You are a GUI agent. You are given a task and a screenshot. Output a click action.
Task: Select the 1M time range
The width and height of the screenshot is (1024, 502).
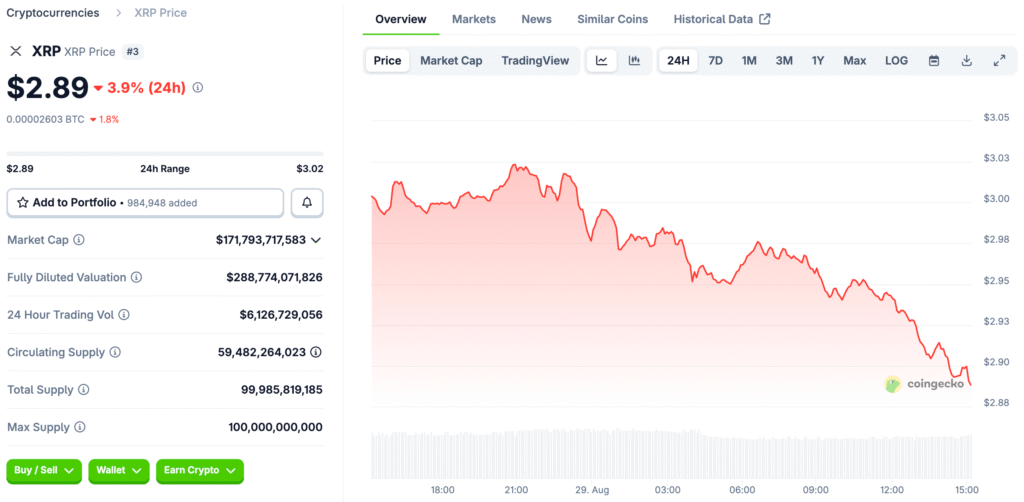pos(749,61)
